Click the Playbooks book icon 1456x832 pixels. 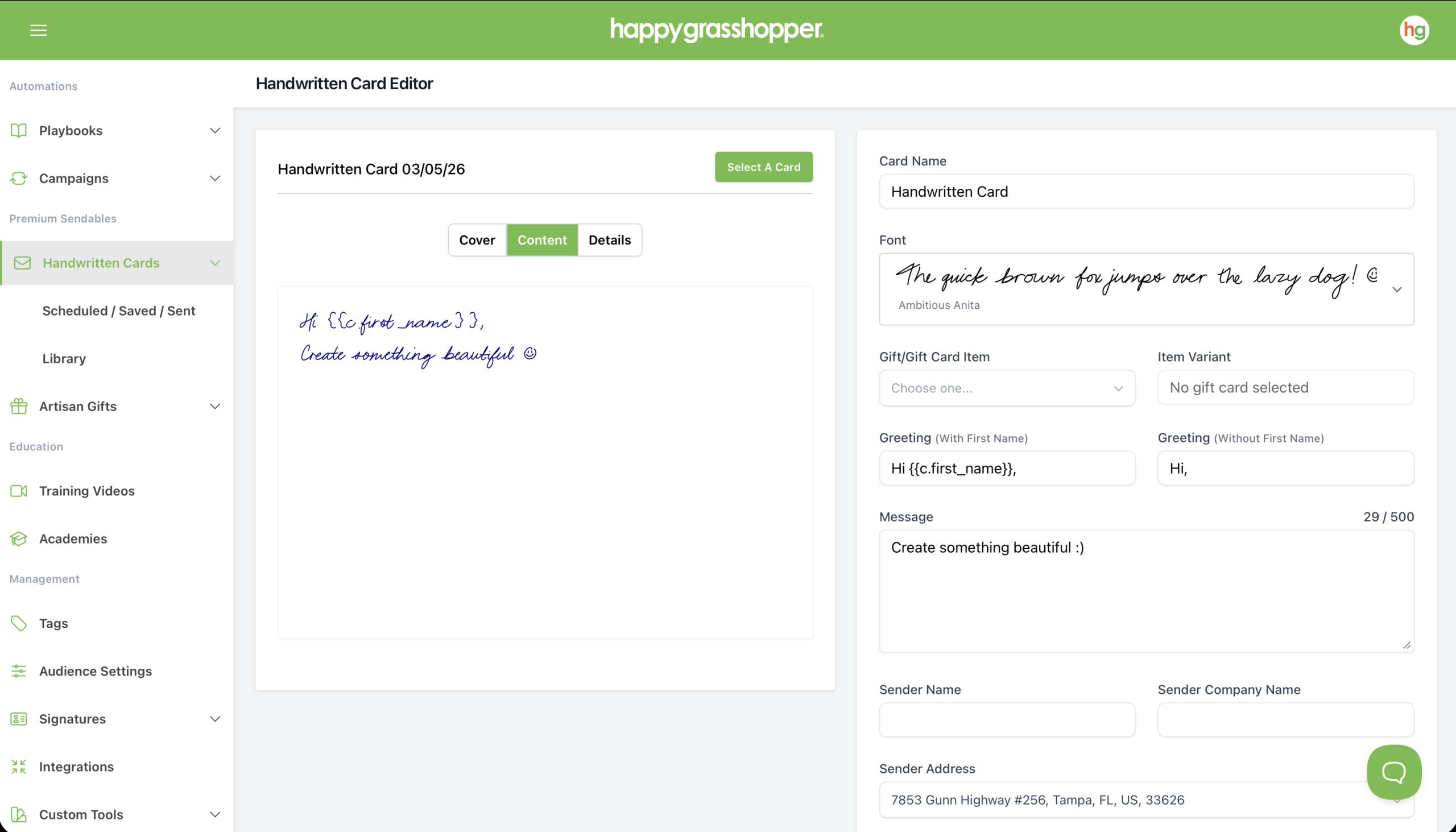click(19, 130)
